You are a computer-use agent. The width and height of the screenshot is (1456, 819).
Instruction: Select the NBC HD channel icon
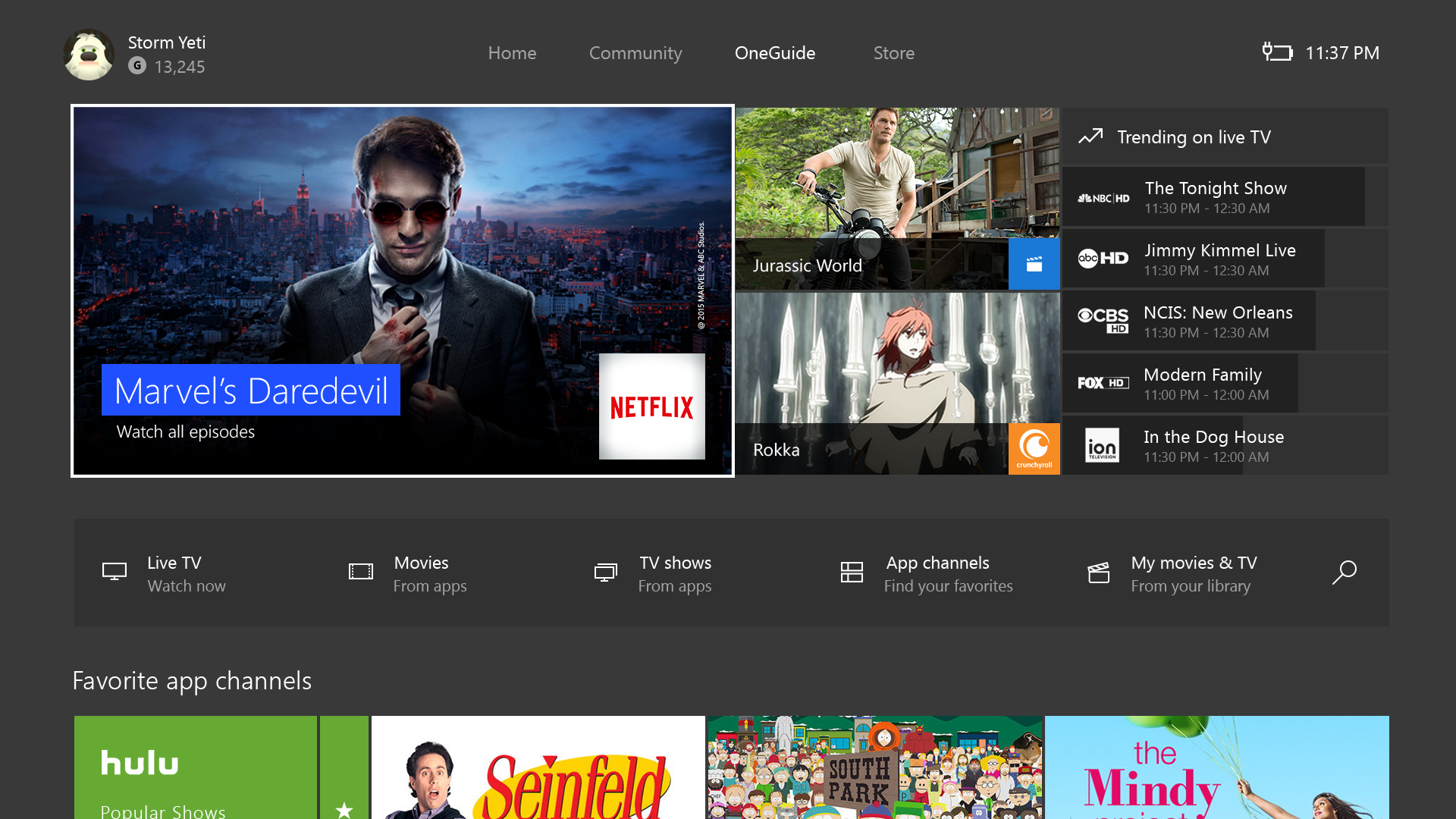(1100, 196)
